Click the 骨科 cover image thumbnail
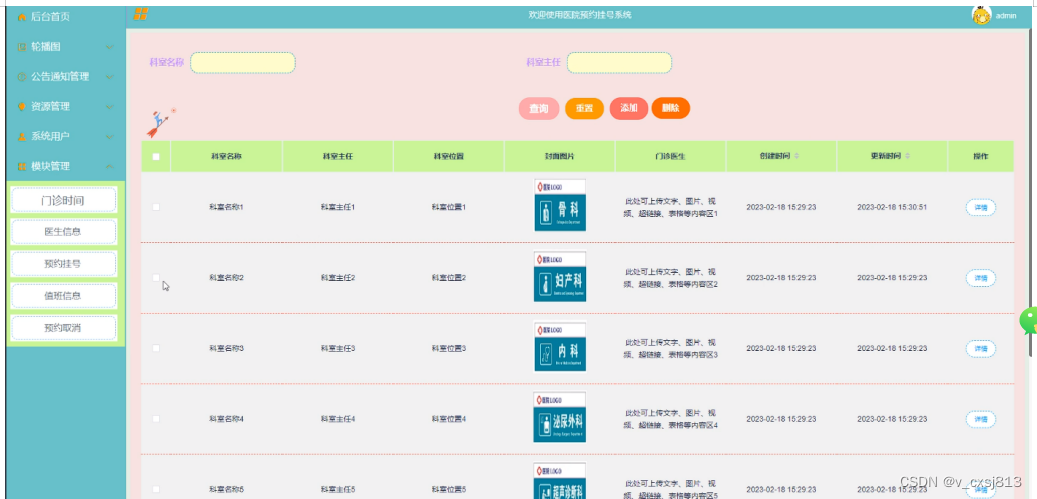The image size is (1037, 499). (x=560, y=205)
